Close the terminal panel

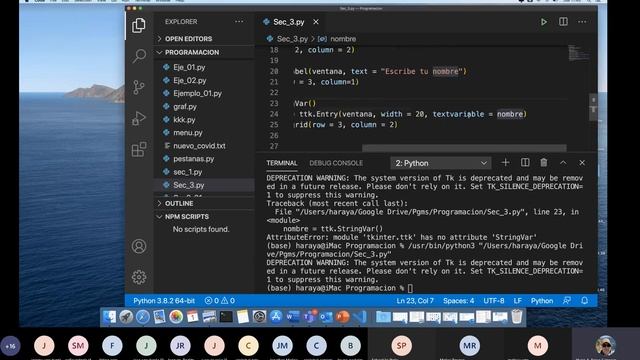582,162
